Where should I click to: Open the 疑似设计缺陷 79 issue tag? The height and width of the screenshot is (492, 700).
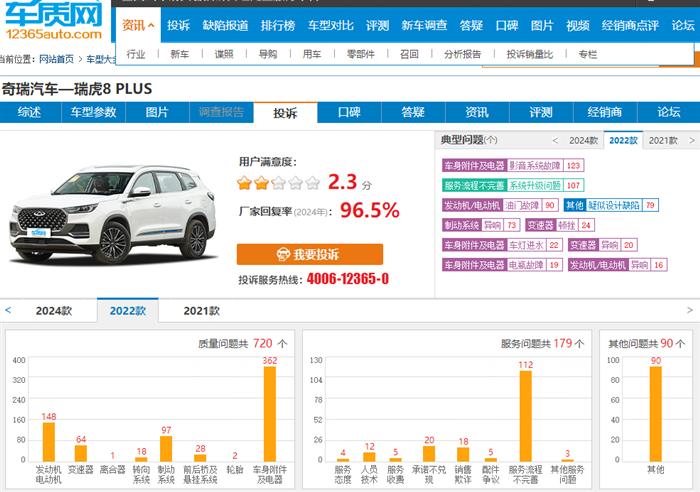click(611, 205)
